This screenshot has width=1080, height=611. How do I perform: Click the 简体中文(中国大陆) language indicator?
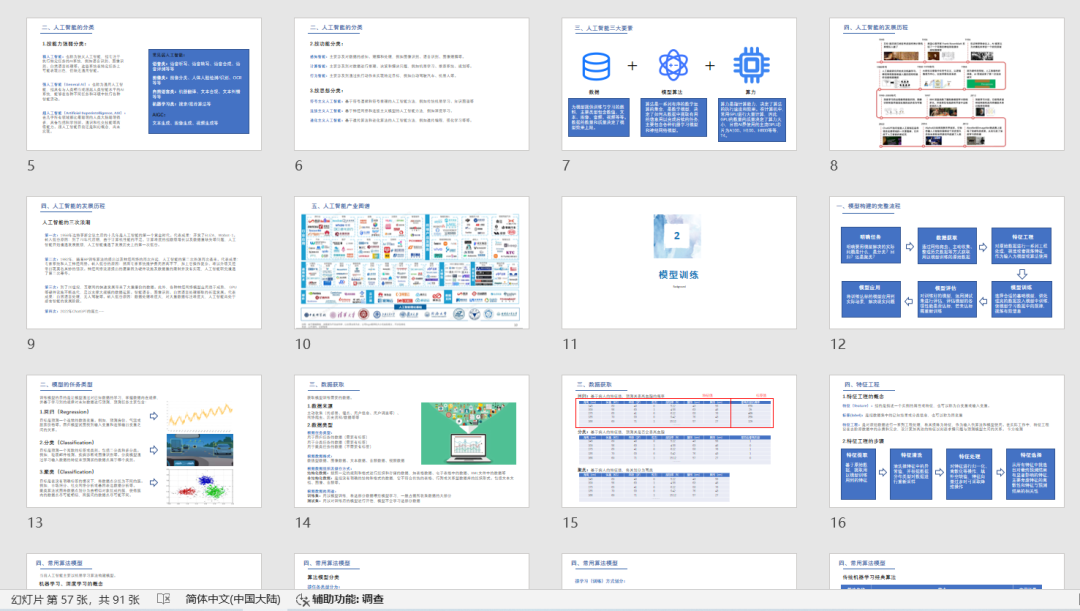coord(233,599)
